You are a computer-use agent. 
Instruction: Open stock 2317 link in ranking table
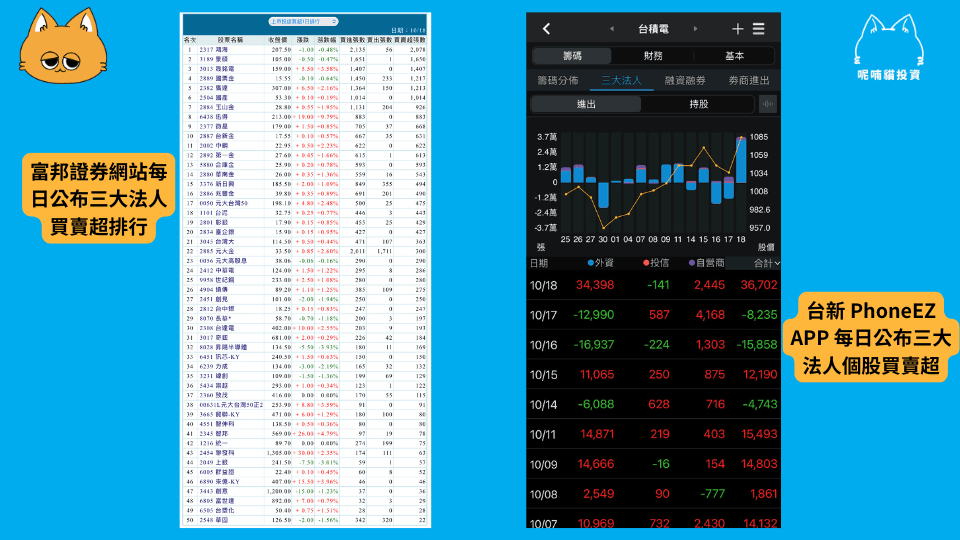click(x=214, y=50)
